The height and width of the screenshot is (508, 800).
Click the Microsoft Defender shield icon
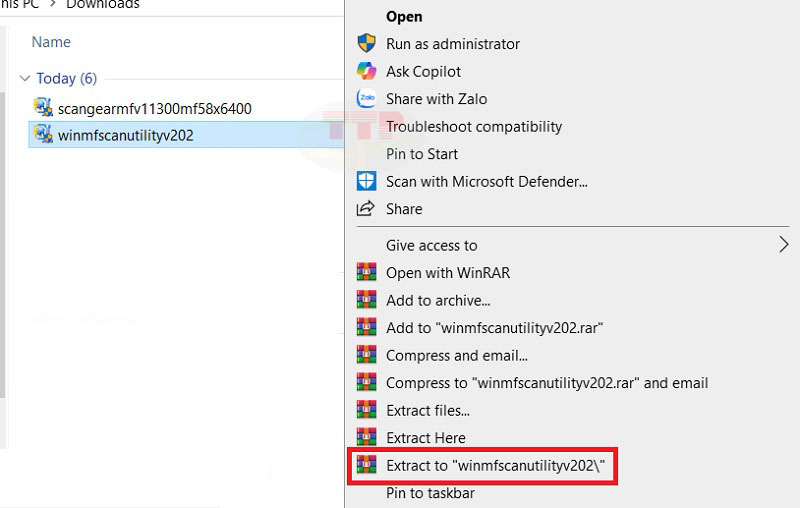(366, 181)
